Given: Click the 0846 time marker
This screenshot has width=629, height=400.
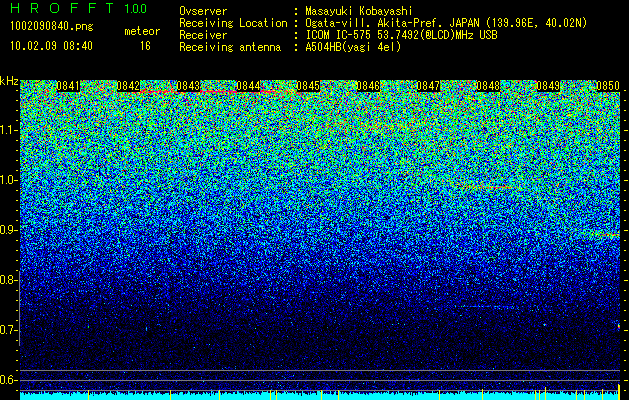Looking at the screenshot, I should [368, 86].
